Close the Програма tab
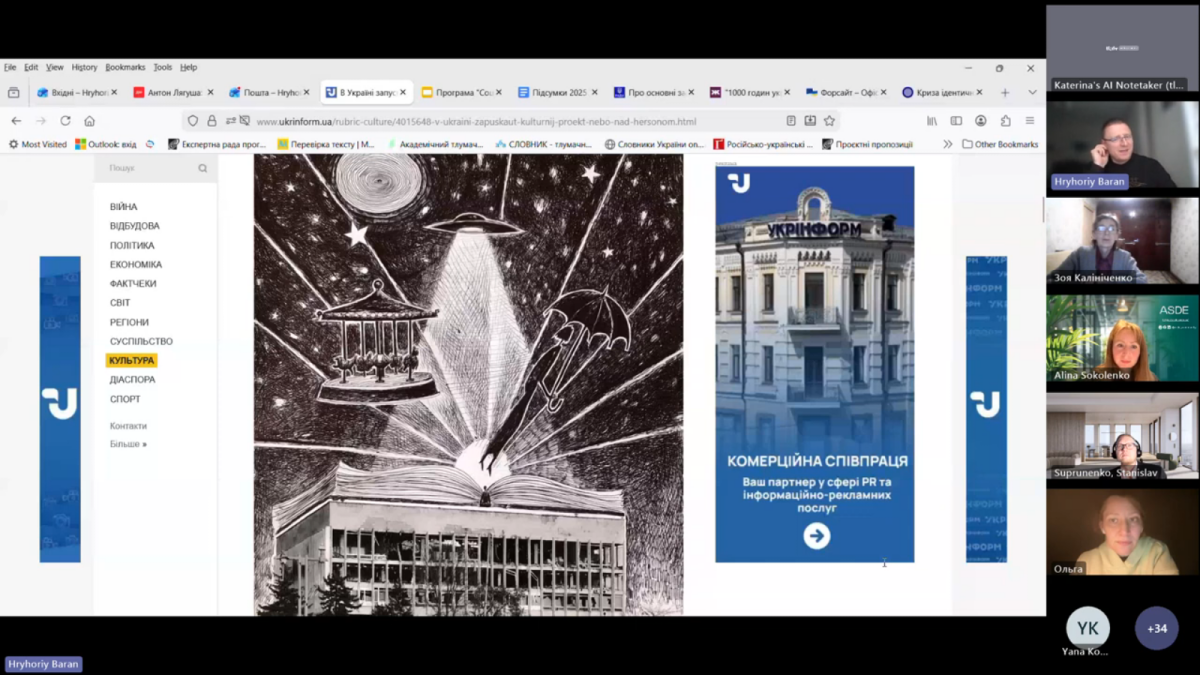1200x675 pixels. click(x=498, y=93)
